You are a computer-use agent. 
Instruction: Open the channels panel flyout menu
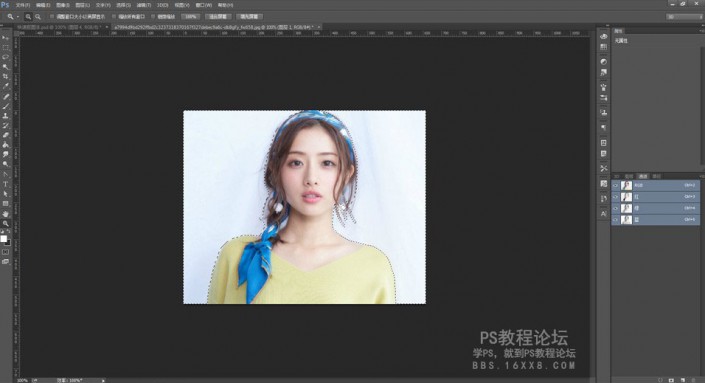coord(702,176)
